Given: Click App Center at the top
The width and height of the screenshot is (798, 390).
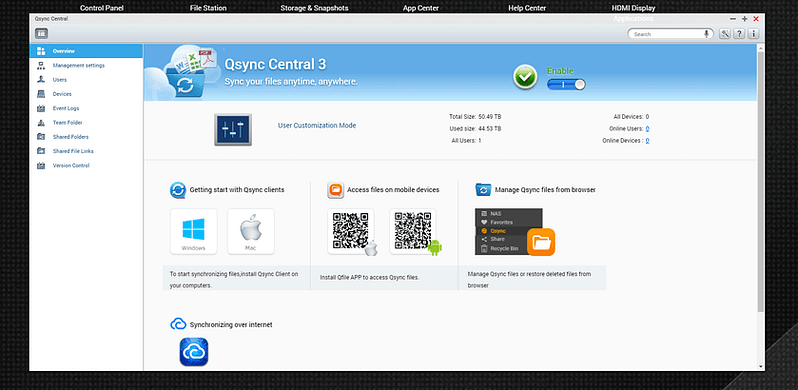Looking at the screenshot, I should [421, 8].
